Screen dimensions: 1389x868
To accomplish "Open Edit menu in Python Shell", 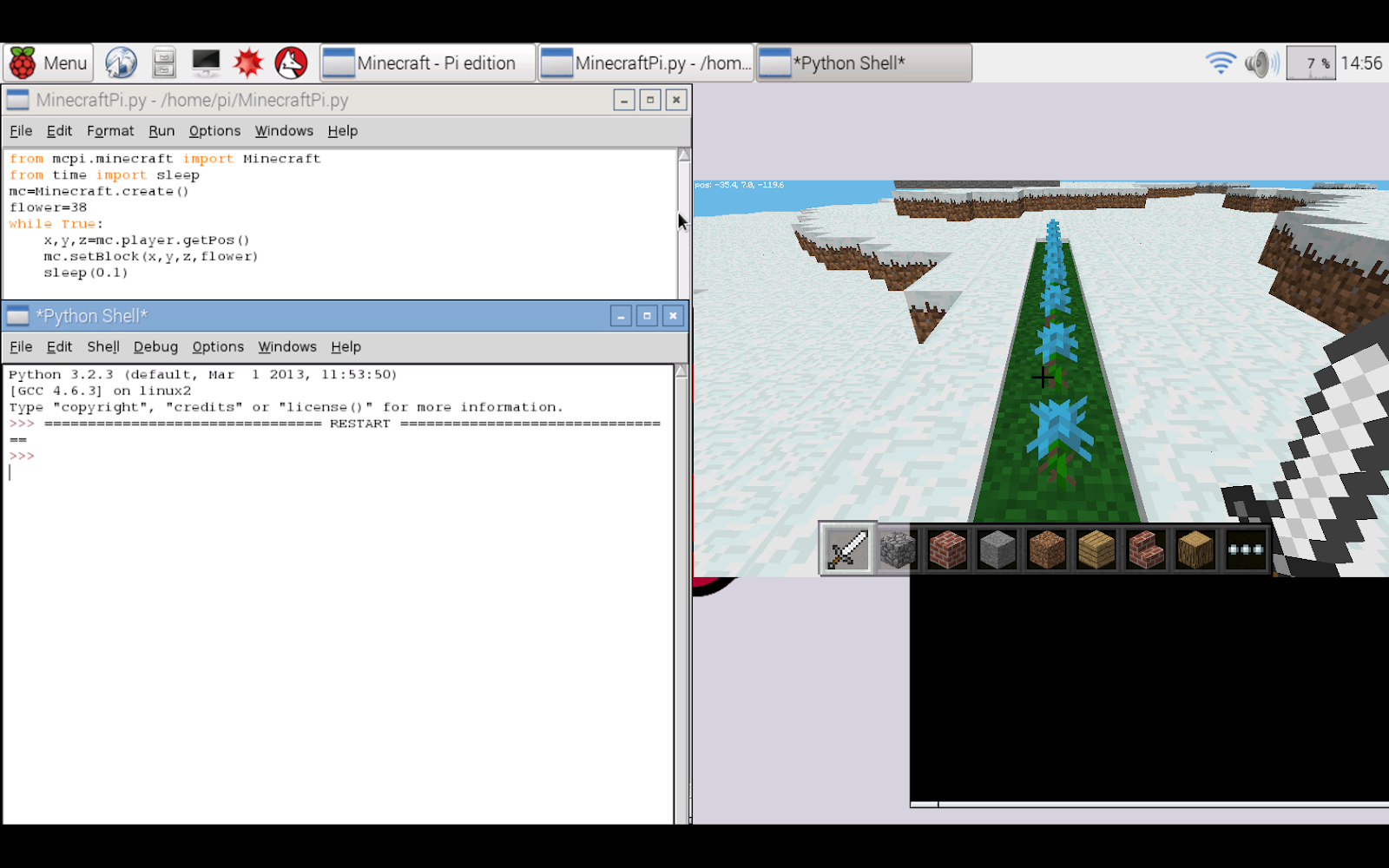I will [59, 347].
